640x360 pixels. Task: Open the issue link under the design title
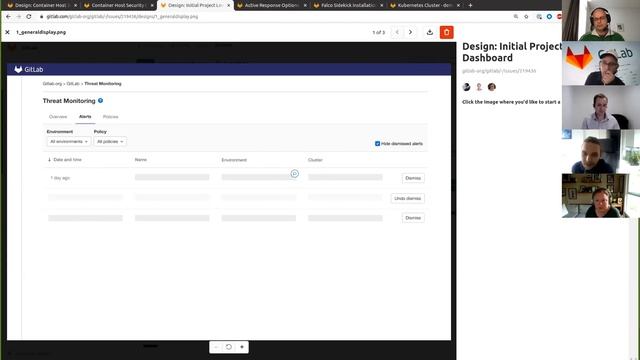(x=499, y=71)
